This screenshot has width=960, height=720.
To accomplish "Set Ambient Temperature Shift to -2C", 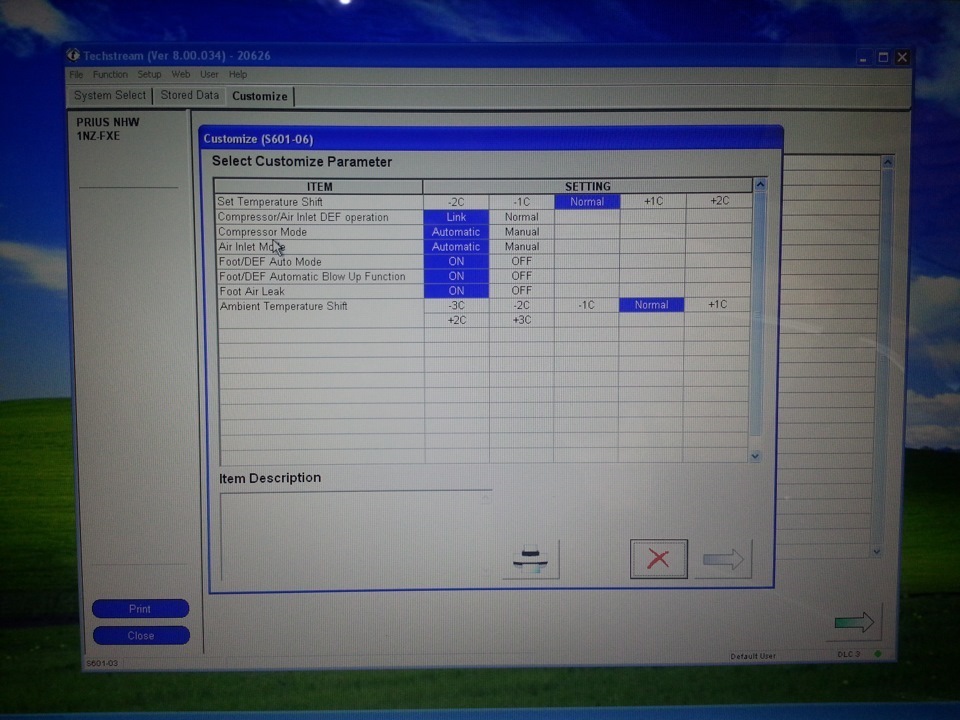I will click(x=522, y=305).
